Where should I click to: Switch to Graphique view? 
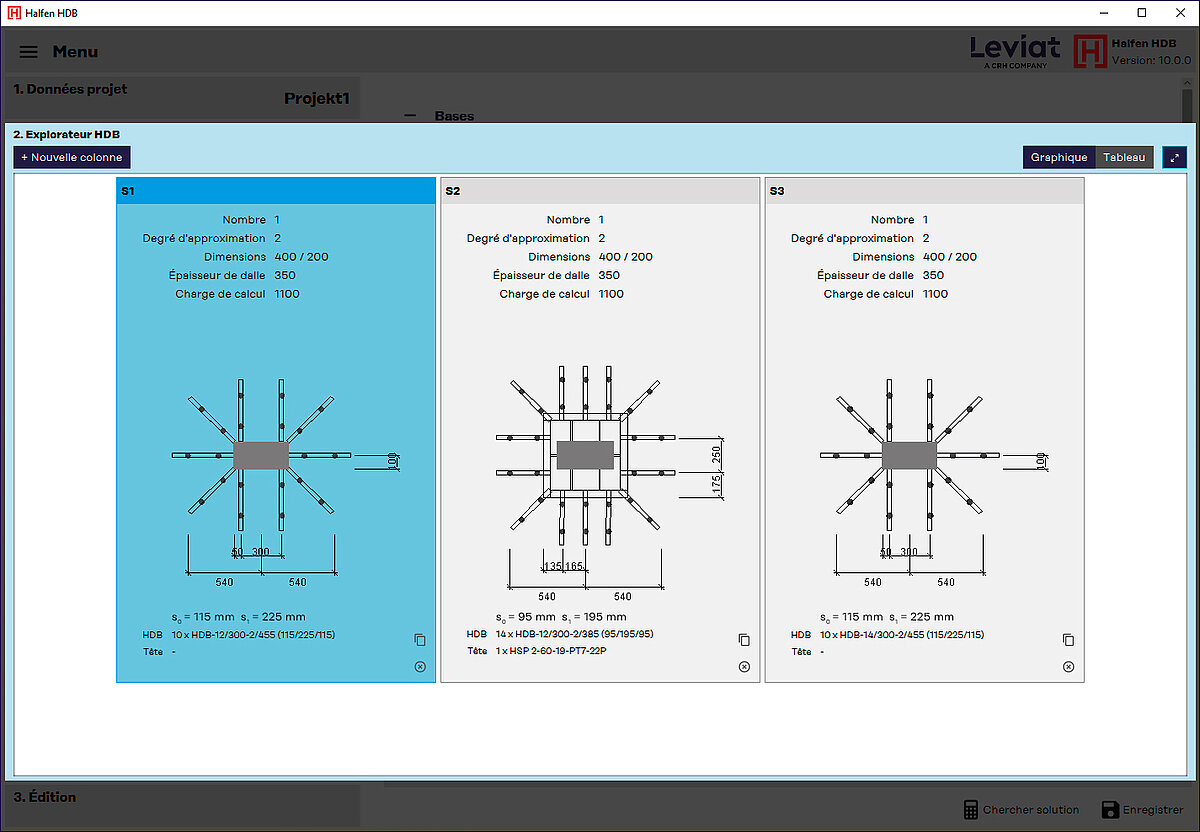(x=1059, y=157)
